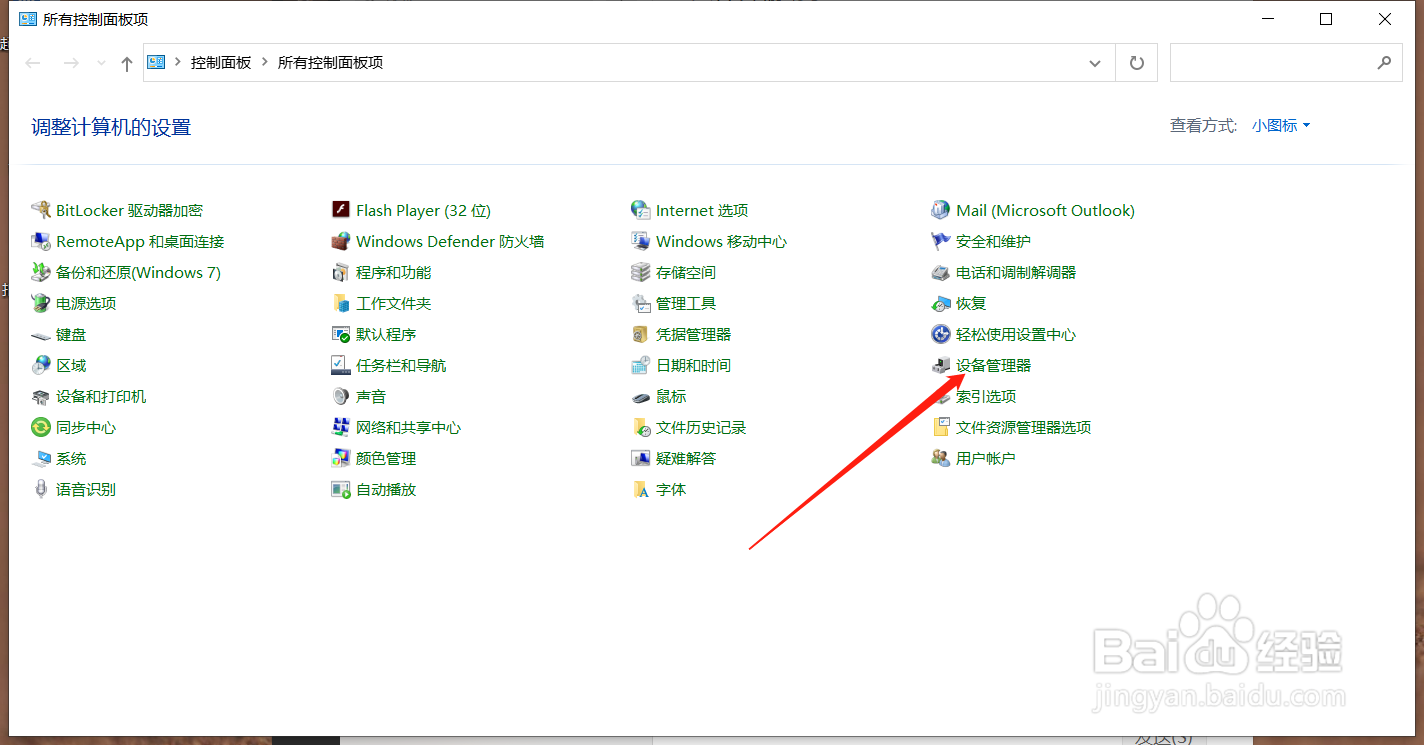Click the 区域 globe icon
This screenshot has height=745, width=1424.
[41, 365]
